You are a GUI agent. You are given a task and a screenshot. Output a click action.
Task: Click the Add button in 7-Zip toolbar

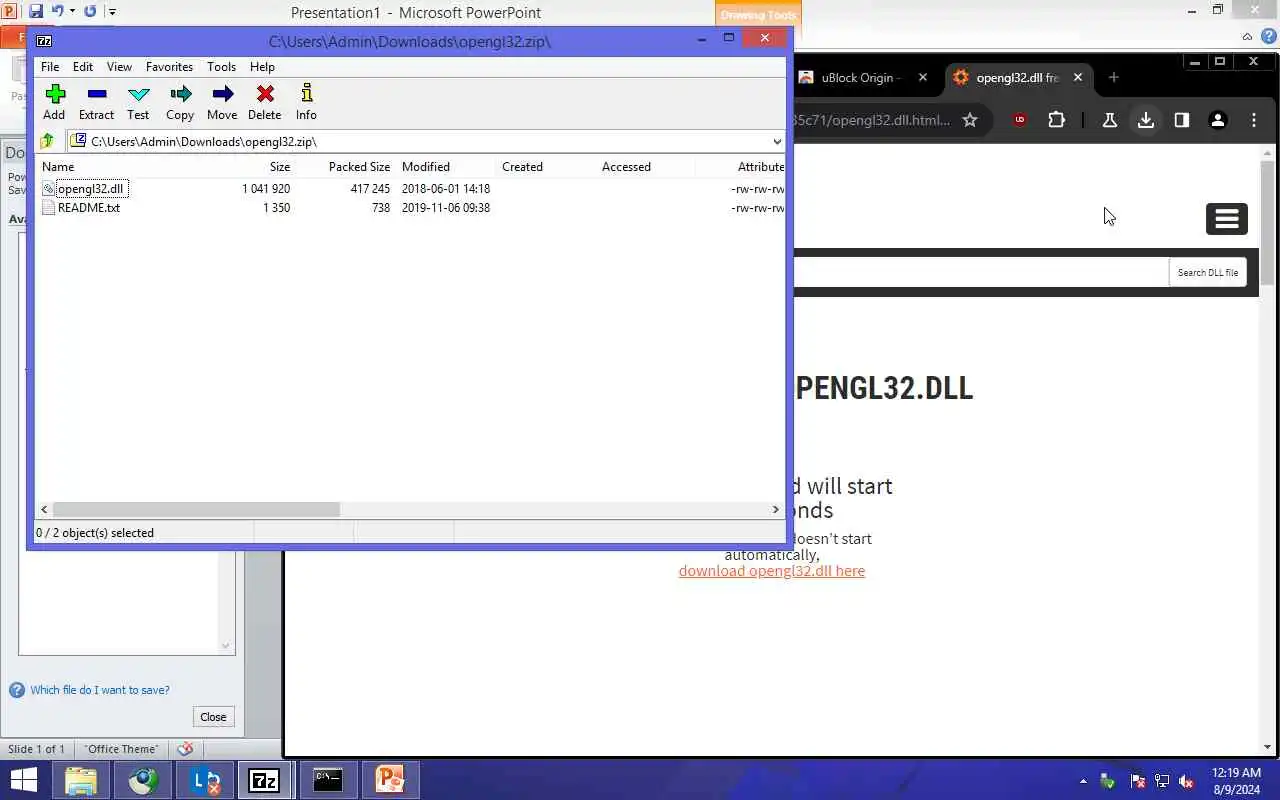tap(55, 101)
